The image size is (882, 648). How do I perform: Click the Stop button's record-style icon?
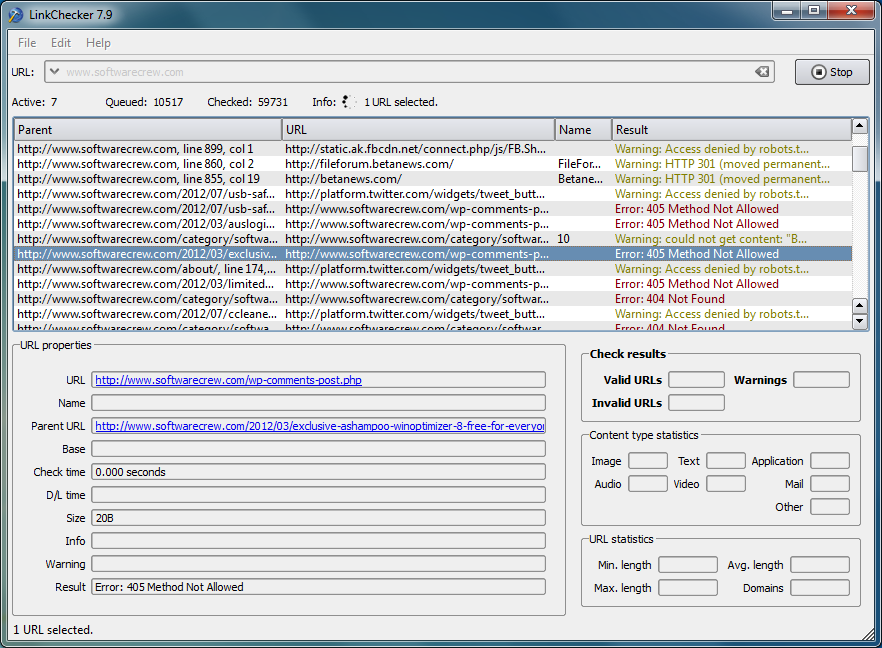coord(818,71)
